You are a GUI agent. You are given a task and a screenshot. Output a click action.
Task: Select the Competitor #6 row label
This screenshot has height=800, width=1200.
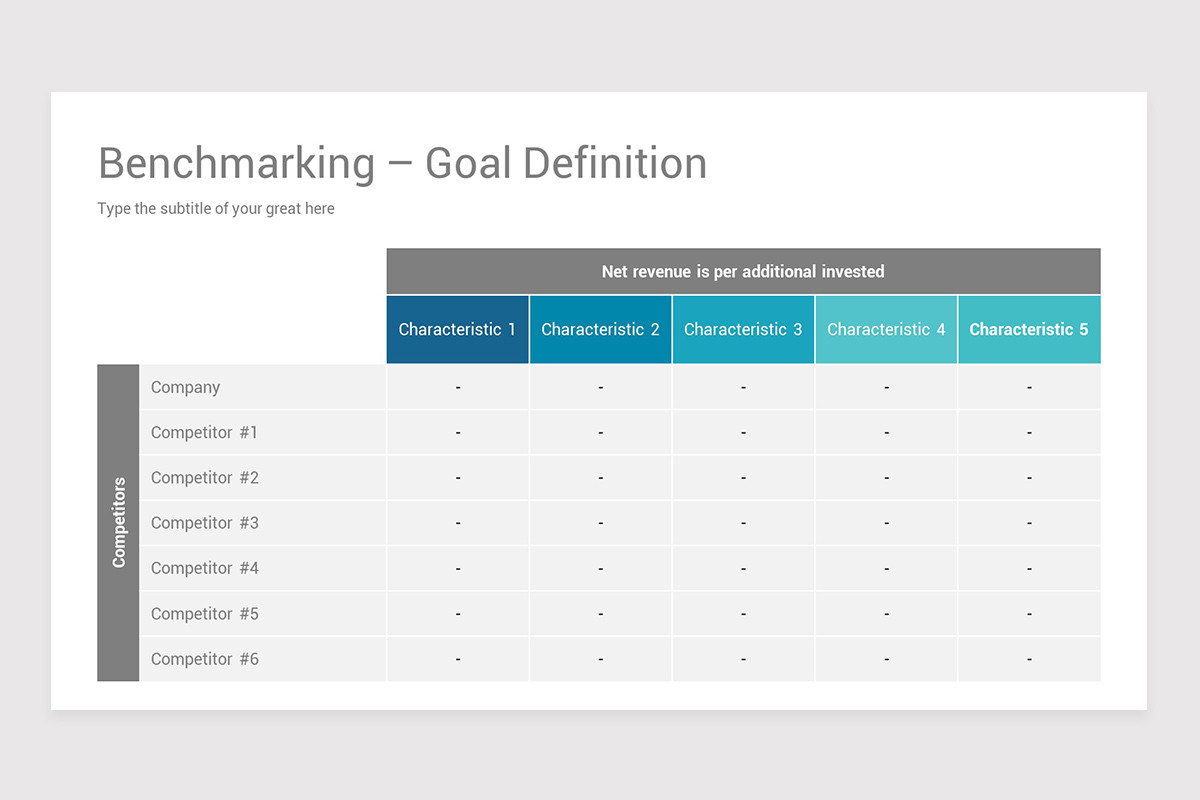(263, 659)
